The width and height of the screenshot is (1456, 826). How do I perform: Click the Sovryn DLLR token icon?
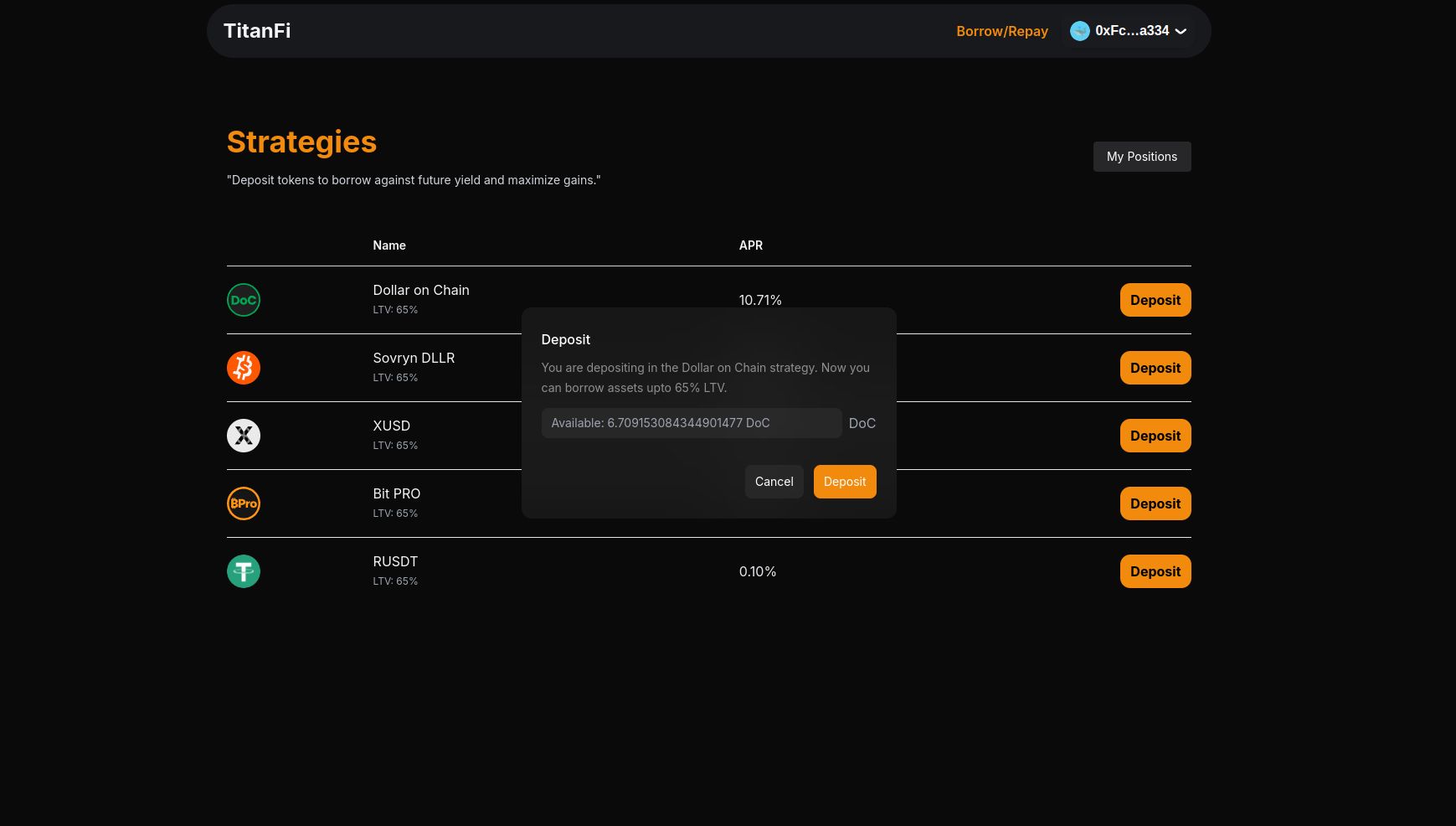pos(244,368)
